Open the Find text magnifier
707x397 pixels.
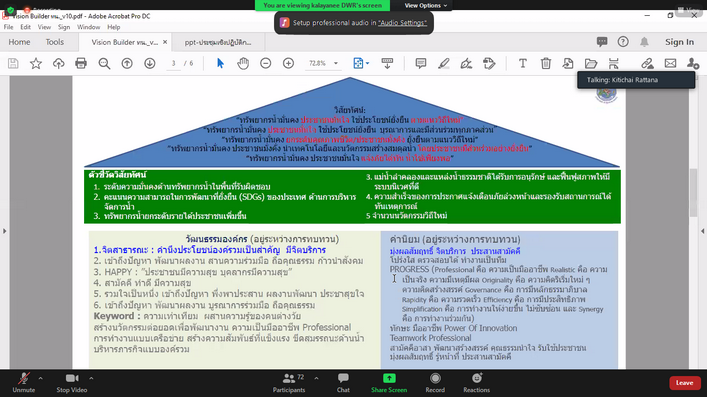[x=104, y=64]
